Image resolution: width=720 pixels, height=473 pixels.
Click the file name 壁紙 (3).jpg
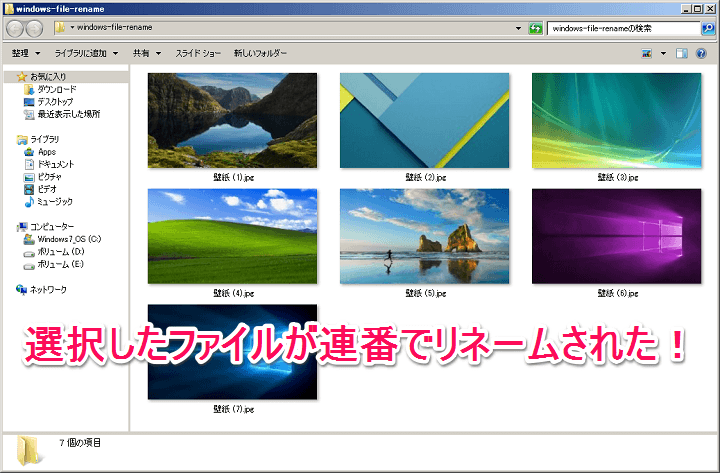pos(618,177)
